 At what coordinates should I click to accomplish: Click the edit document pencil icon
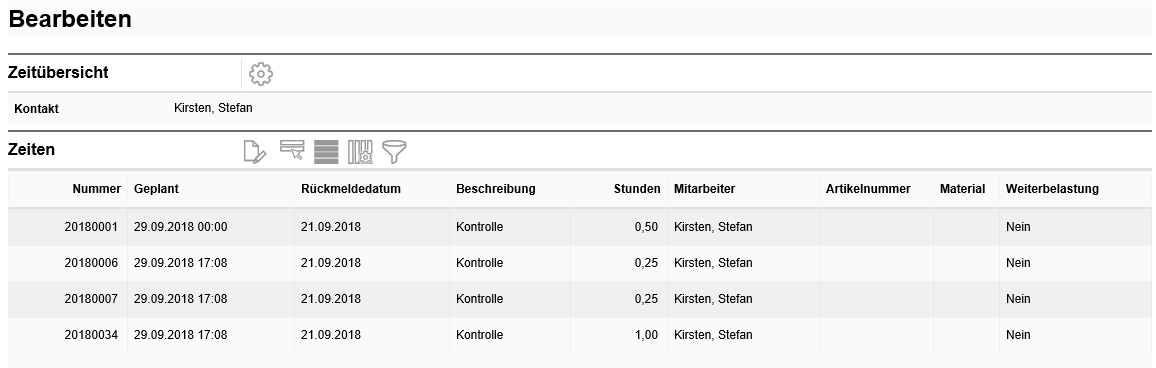(254, 152)
